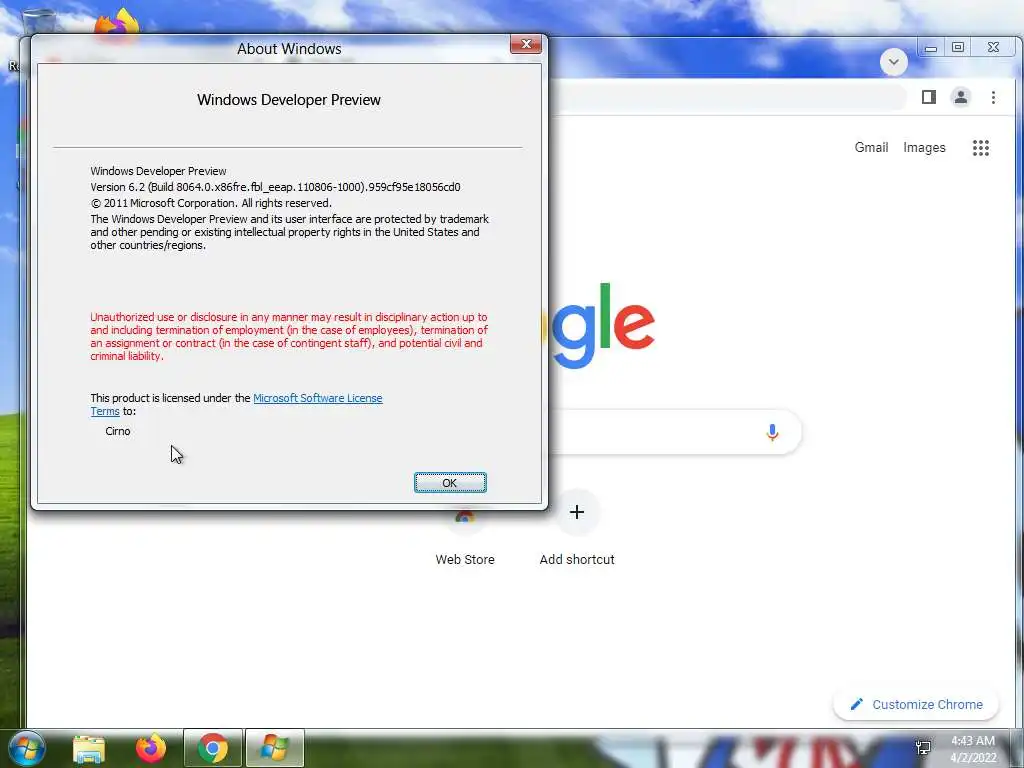
Task: Open Windows Explorer from the taskbar
Action: (x=89, y=748)
